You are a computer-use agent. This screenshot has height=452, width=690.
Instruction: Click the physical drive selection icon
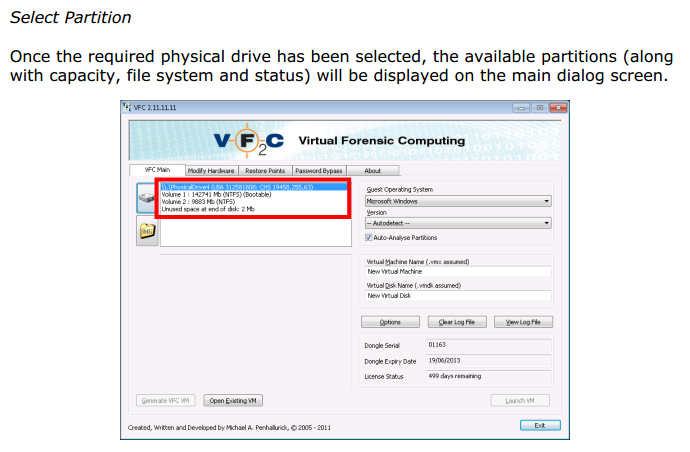(146, 198)
